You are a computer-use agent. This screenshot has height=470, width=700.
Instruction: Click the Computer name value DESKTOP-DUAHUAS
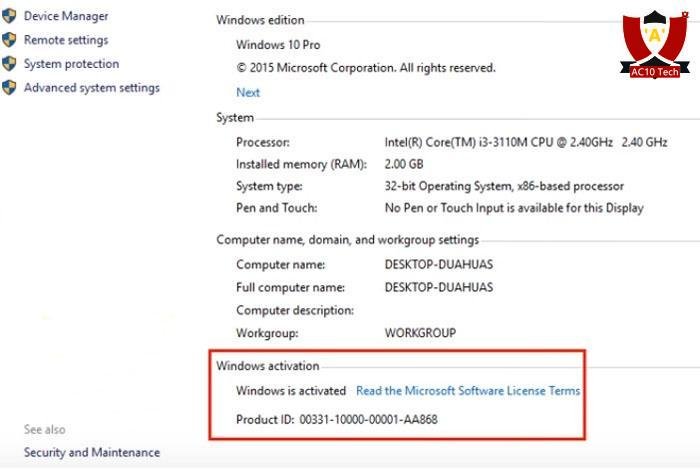click(439, 264)
